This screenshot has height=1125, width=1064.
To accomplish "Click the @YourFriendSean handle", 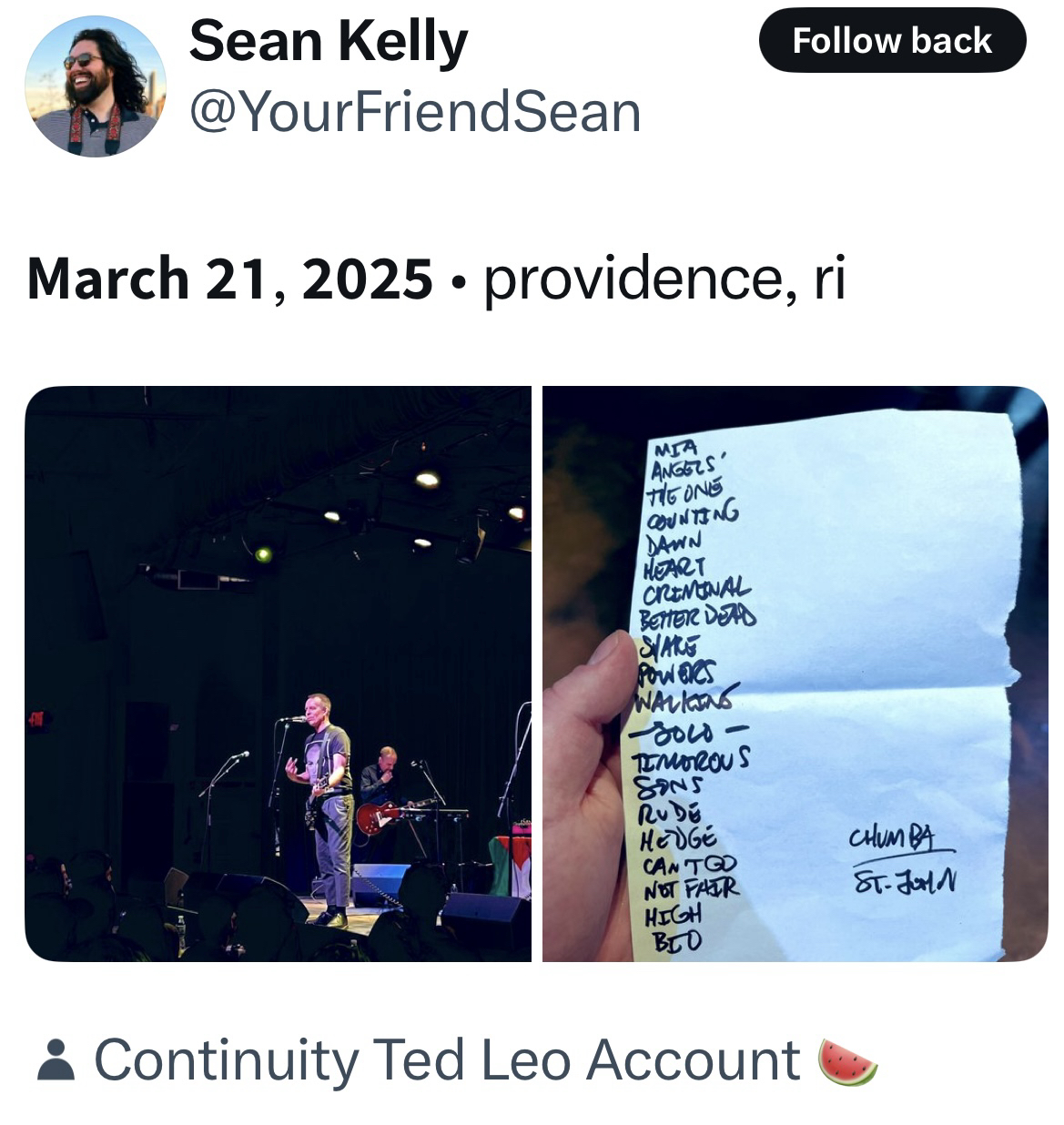I will pyautogui.click(x=414, y=112).
